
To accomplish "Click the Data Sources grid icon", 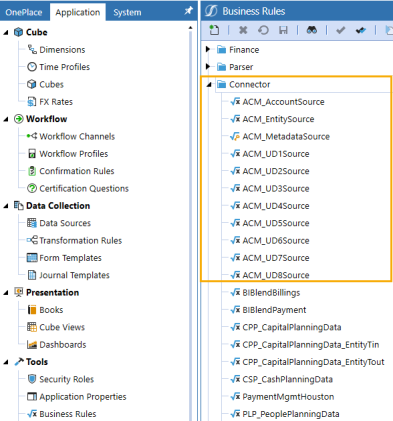I will coord(32,223).
